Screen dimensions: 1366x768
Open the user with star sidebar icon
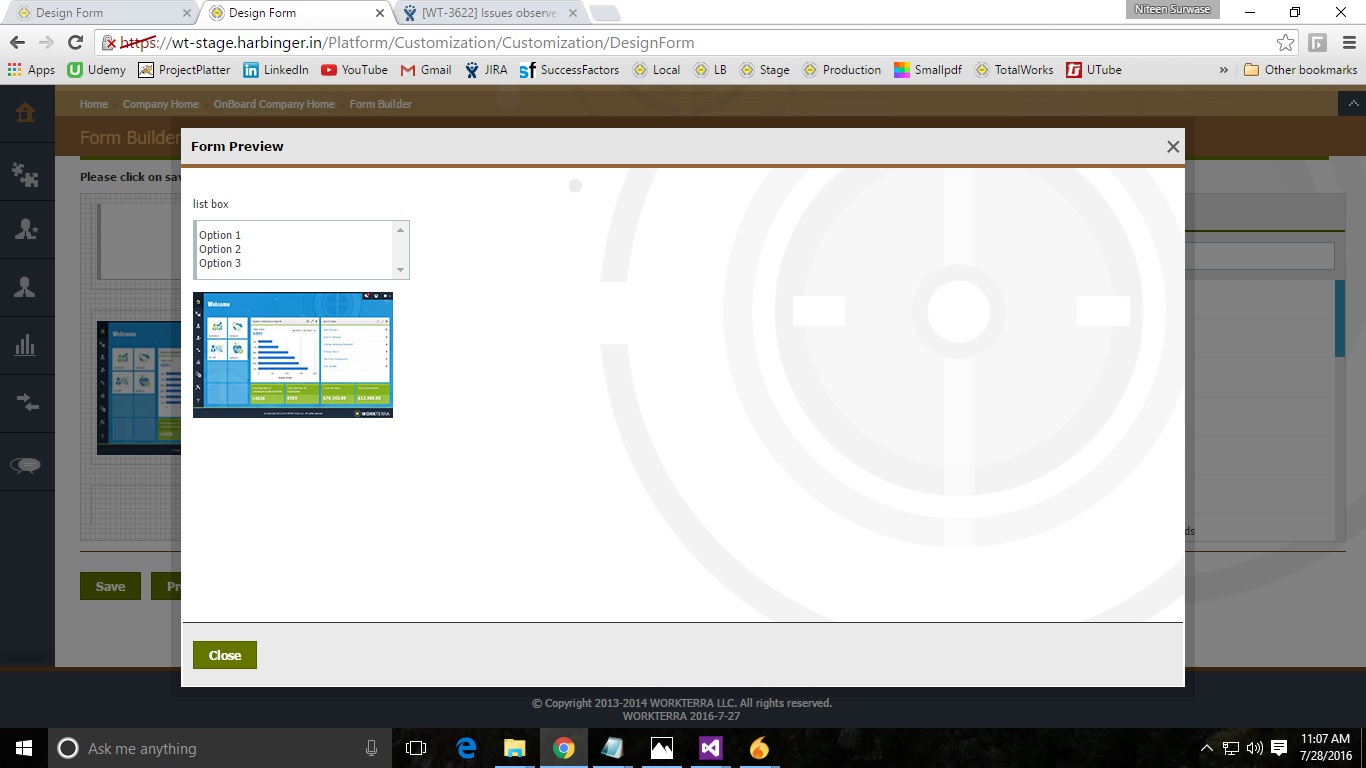point(26,229)
